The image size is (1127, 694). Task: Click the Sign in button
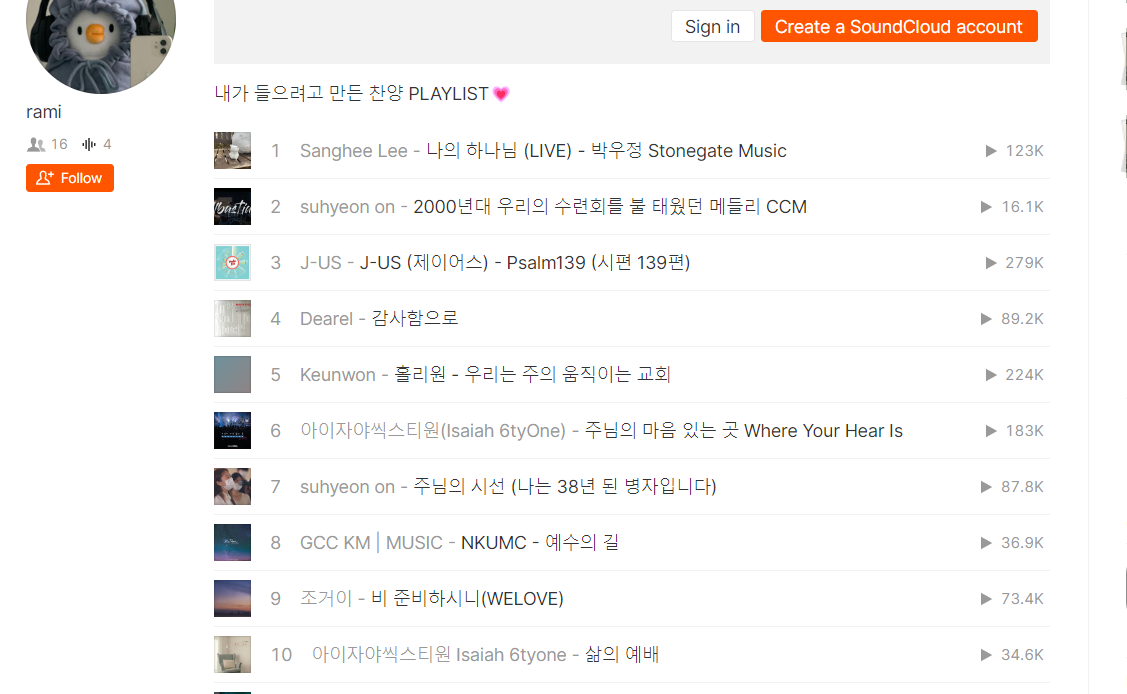click(x=712, y=27)
